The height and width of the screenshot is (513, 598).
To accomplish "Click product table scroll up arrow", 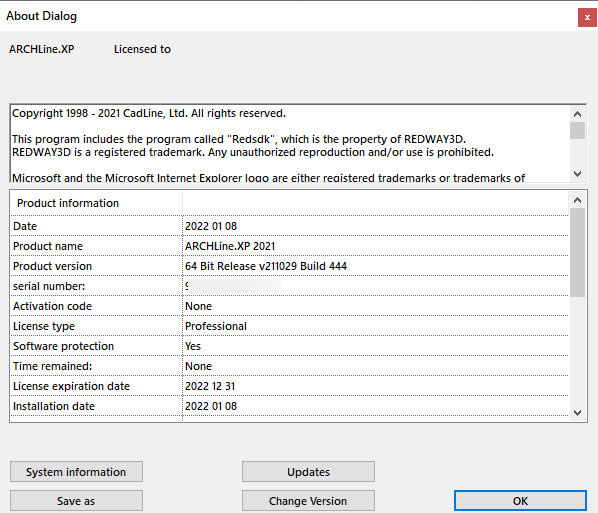I will tap(577, 200).
